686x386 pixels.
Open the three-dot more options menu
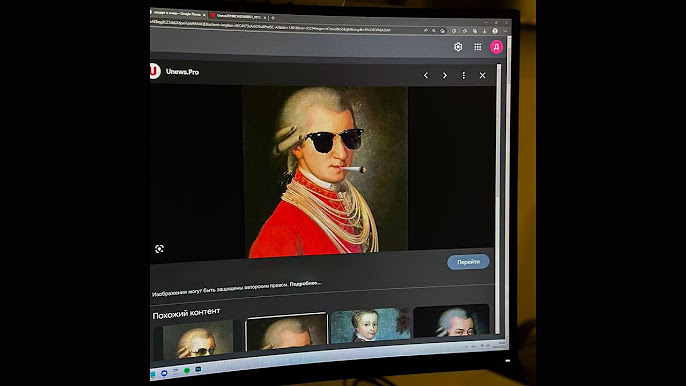(x=464, y=76)
